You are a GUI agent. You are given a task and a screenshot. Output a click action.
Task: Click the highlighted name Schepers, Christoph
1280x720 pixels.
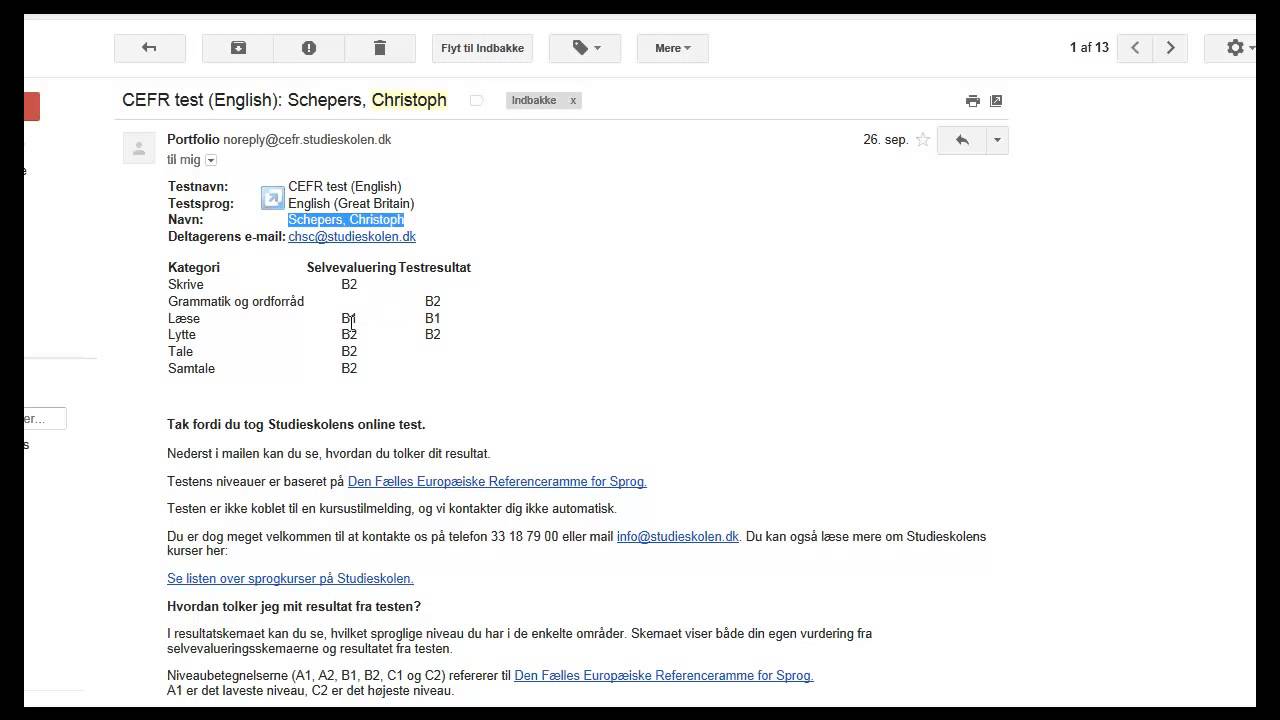346,220
